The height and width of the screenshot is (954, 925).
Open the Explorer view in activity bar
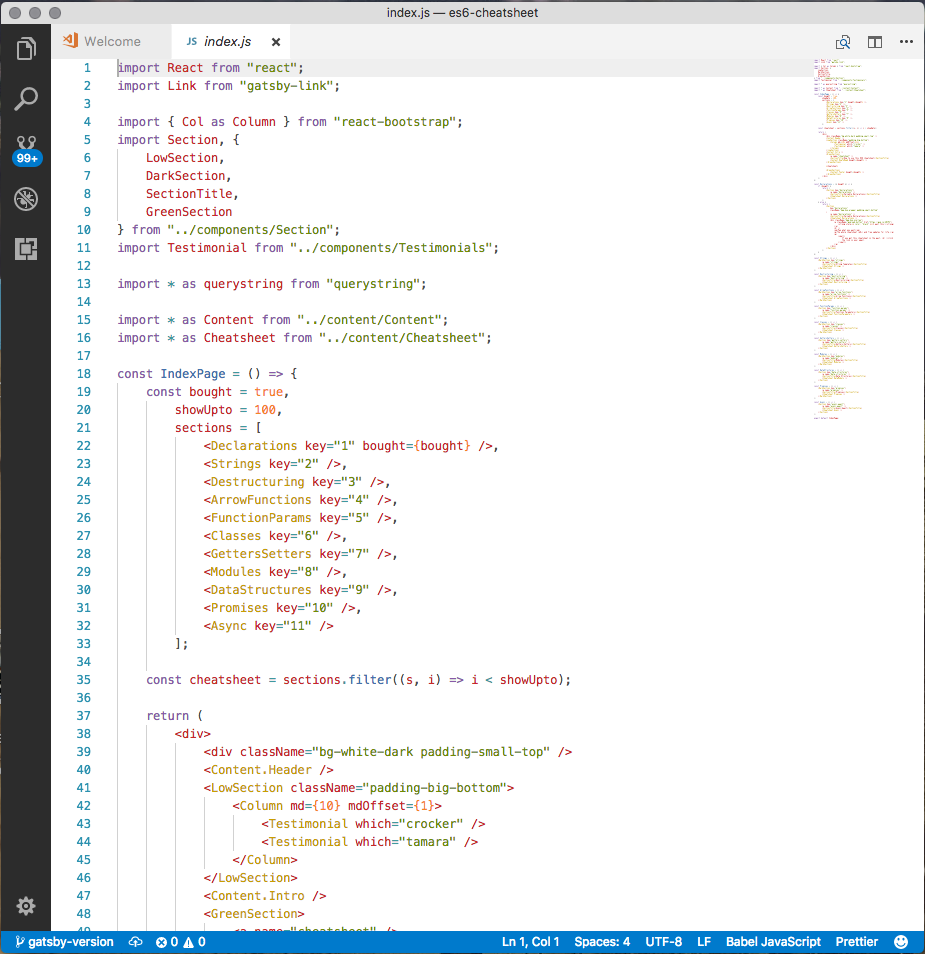tap(26, 49)
